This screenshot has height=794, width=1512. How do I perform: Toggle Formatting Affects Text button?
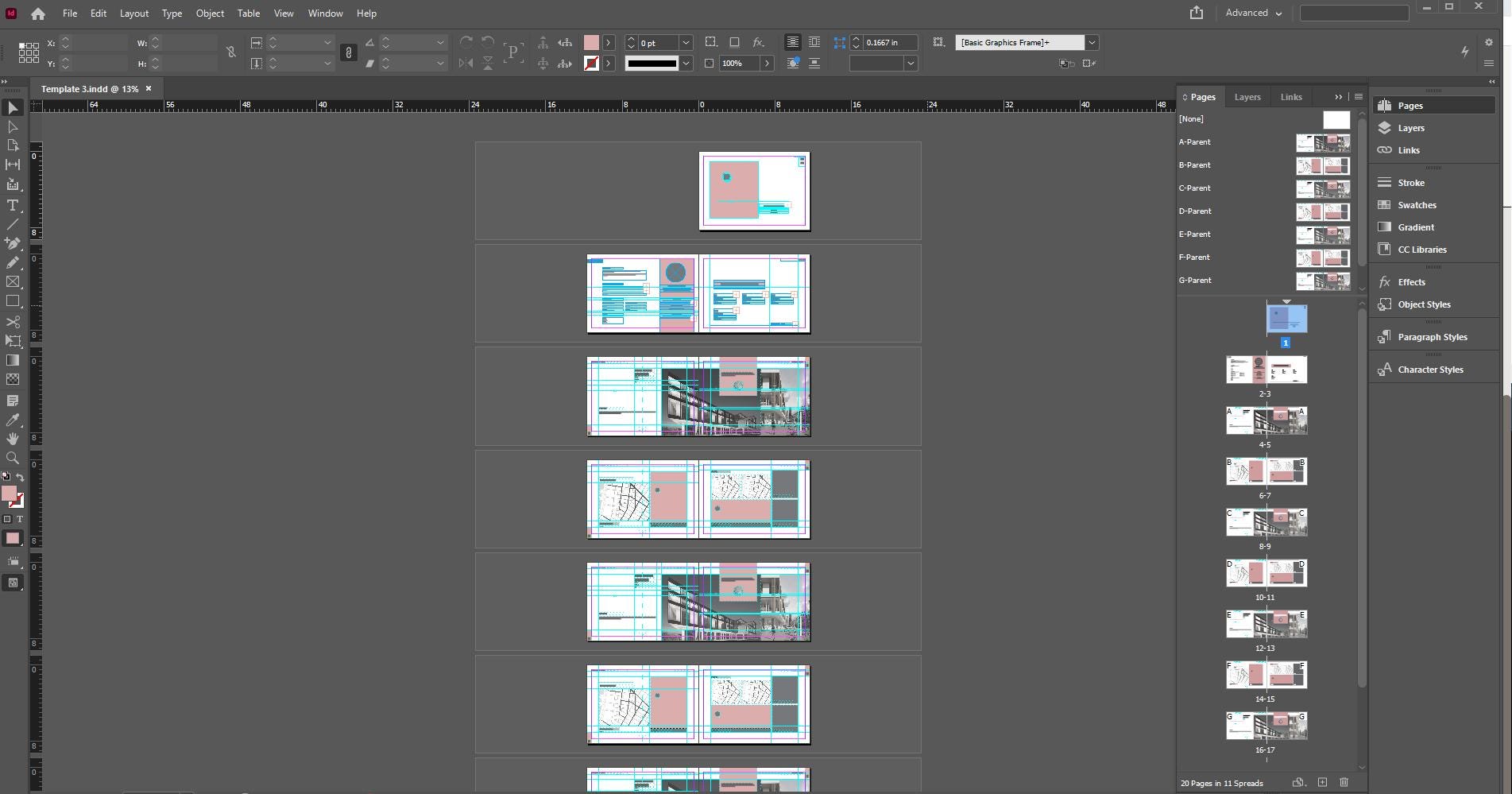click(20, 519)
